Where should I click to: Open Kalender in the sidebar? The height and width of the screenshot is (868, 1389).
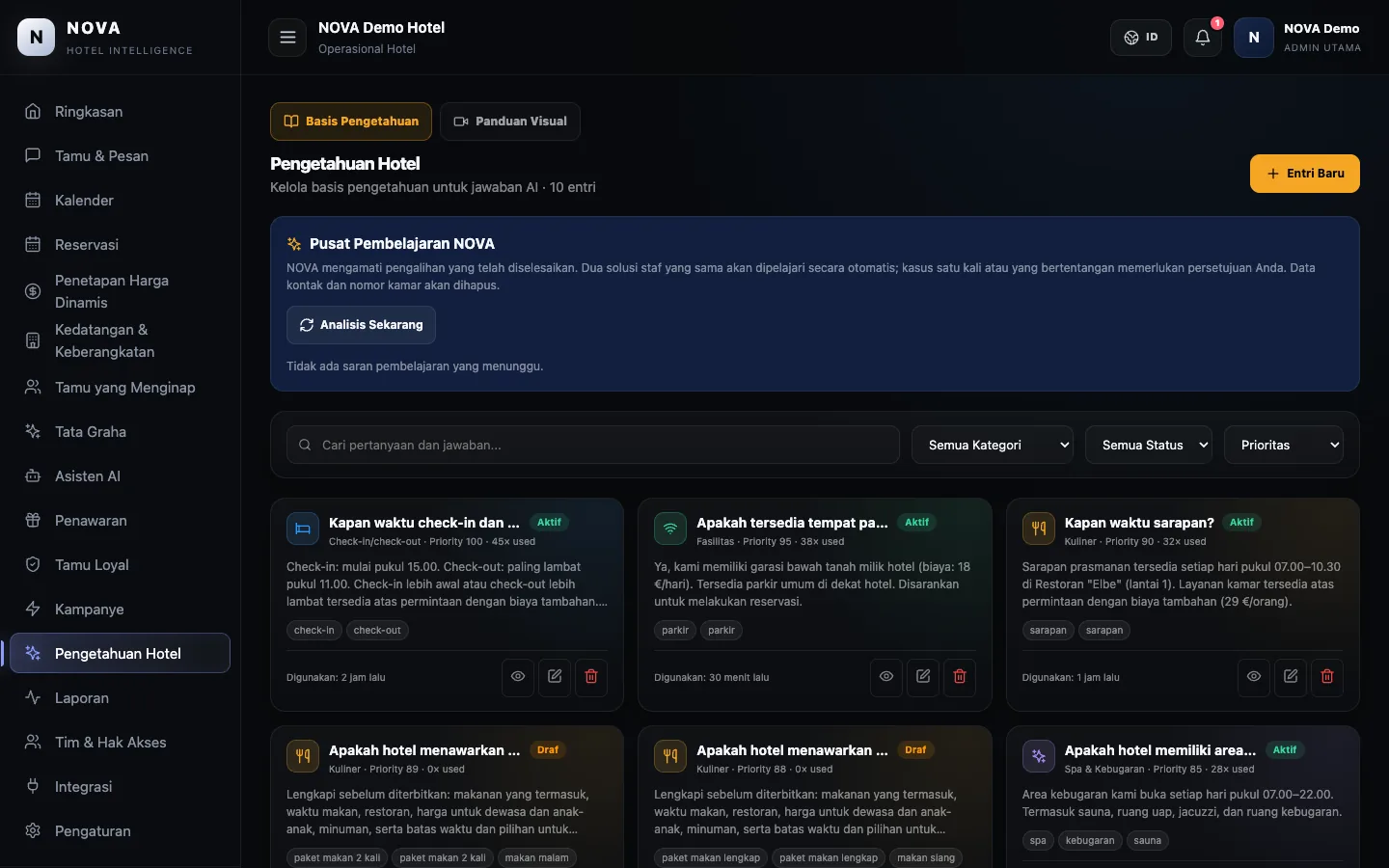coord(120,201)
